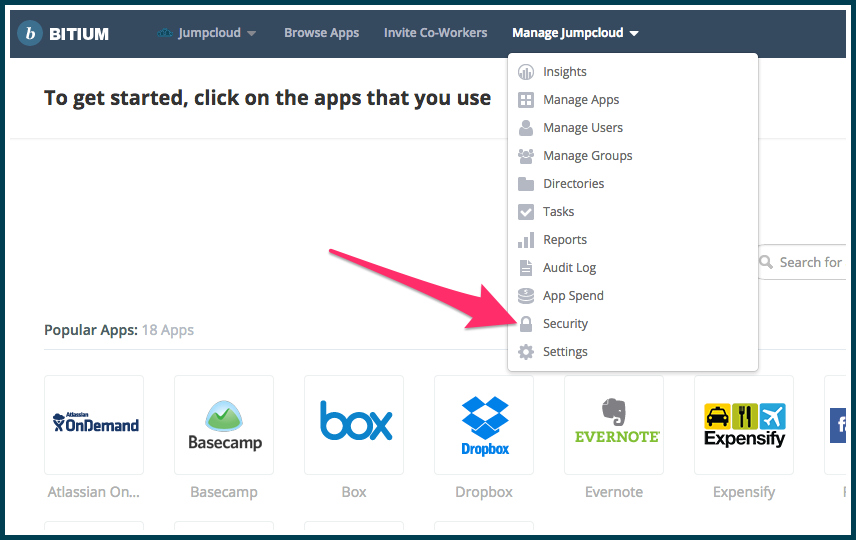Click the Bitium logo icon
This screenshot has width=856, height=540.
click(x=30, y=33)
